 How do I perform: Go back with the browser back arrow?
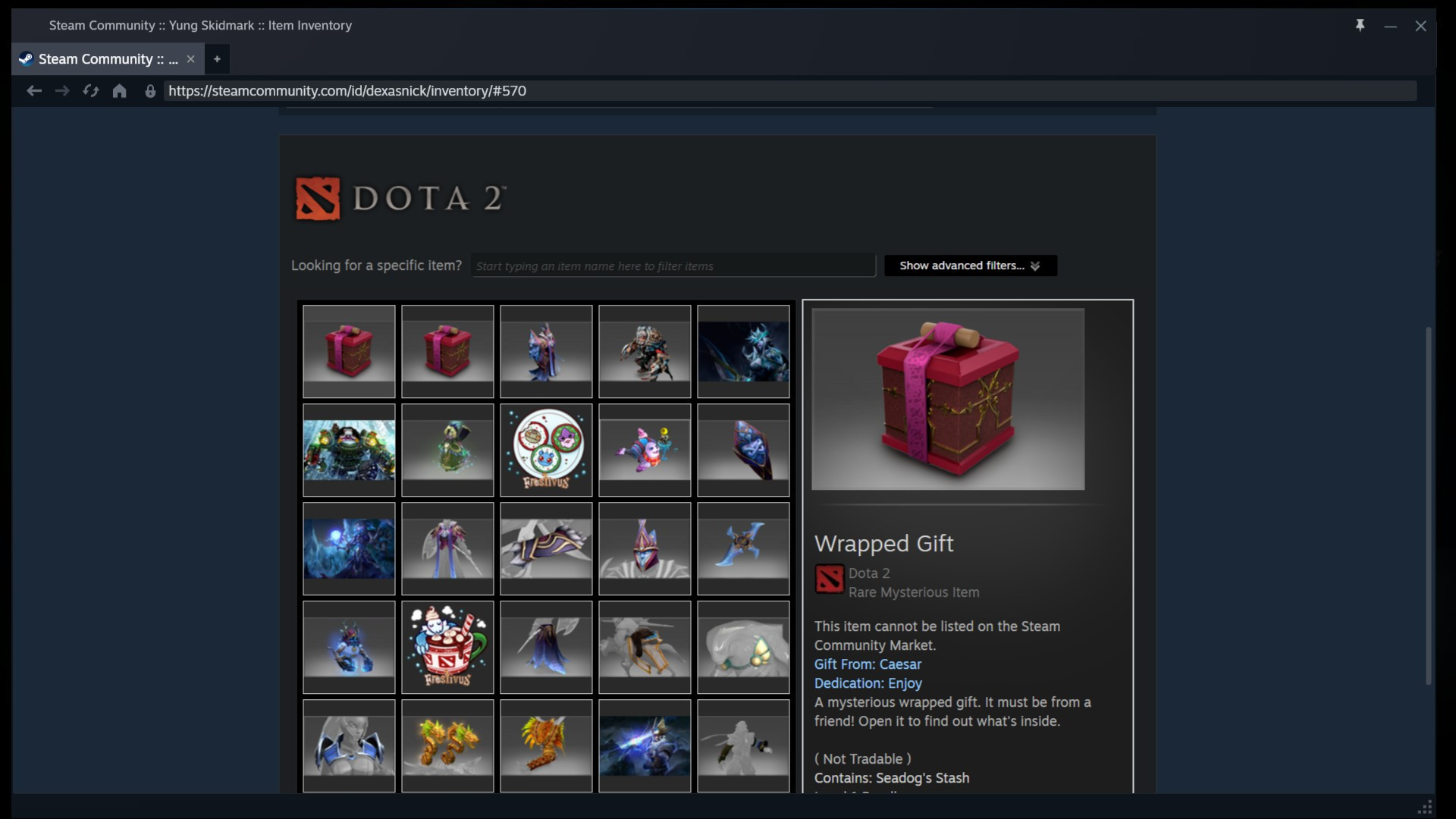(x=33, y=91)
